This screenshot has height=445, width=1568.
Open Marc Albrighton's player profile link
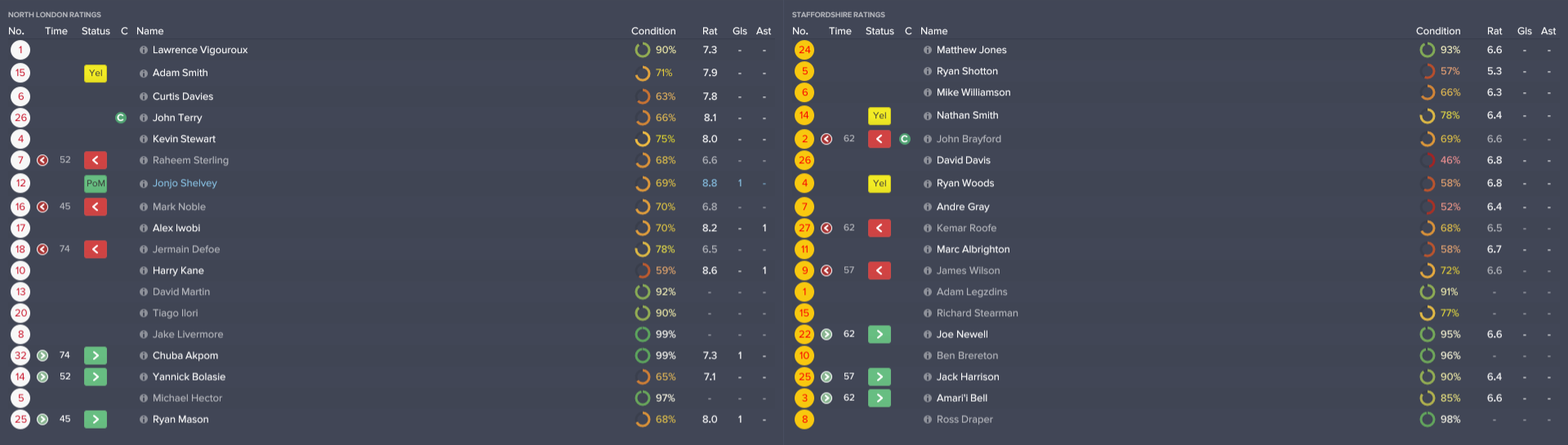tap(973, 250)
